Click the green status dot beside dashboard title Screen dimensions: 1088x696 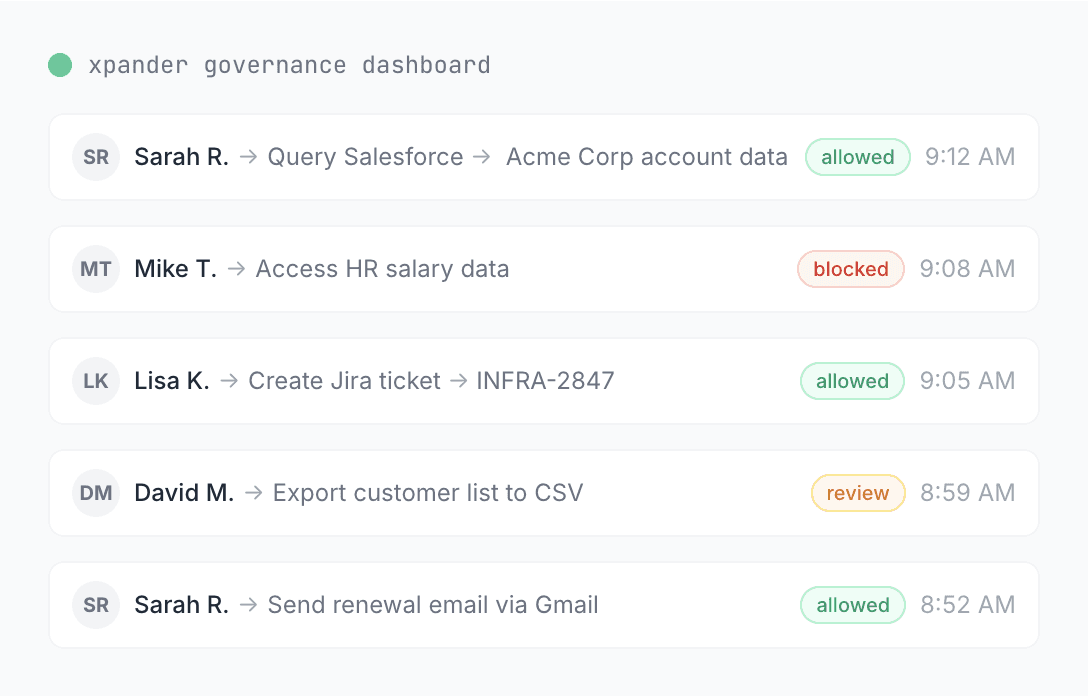pyautogui.click(x=60, y=66)
